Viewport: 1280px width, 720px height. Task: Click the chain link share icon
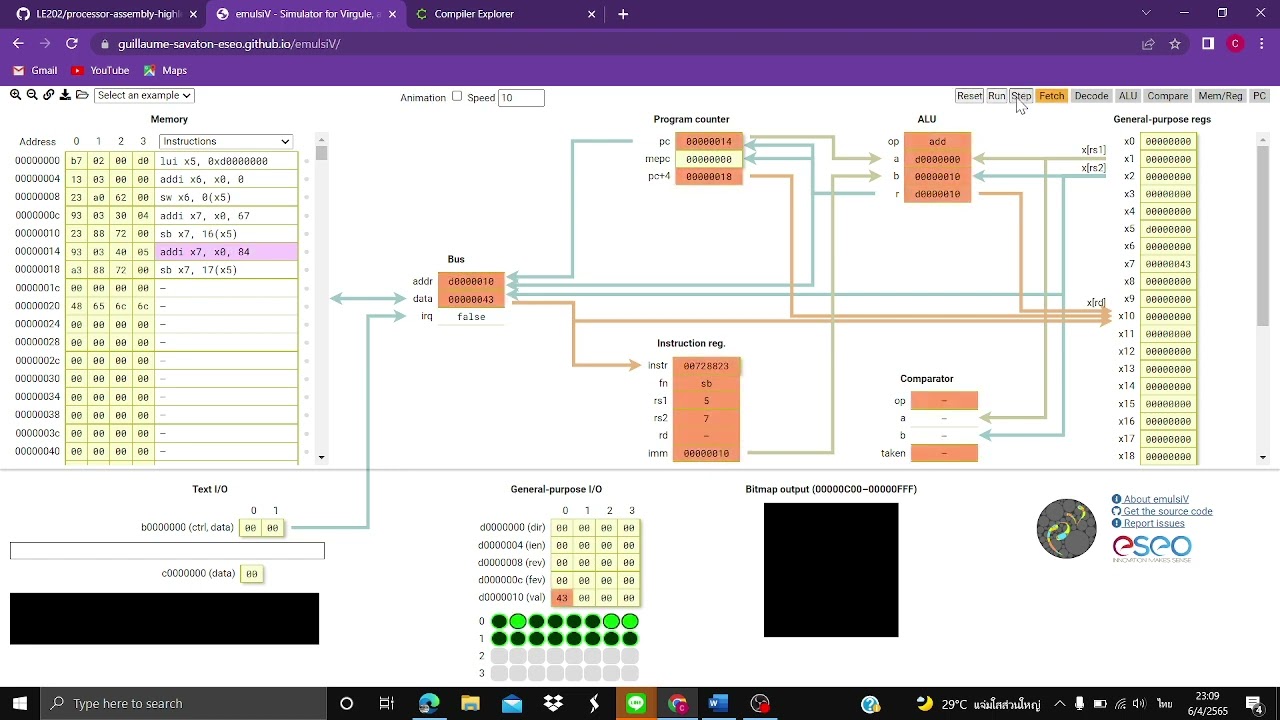49,95
